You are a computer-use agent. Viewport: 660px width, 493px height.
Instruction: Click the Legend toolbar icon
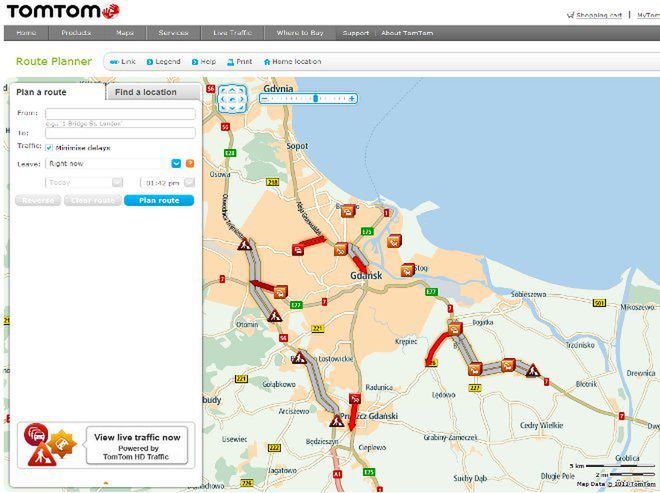pos(149,62)
